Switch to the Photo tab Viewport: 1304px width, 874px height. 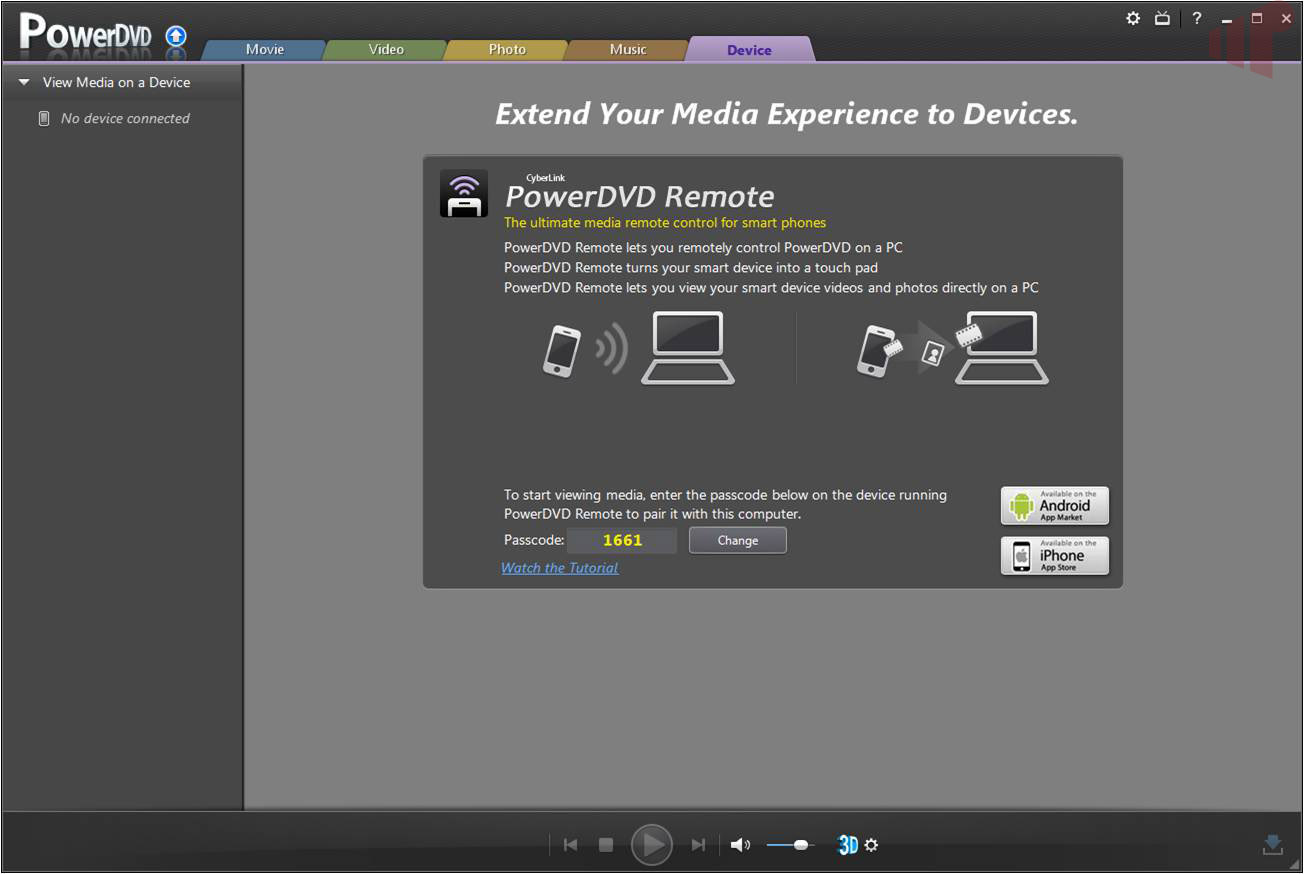click(507, 49)
